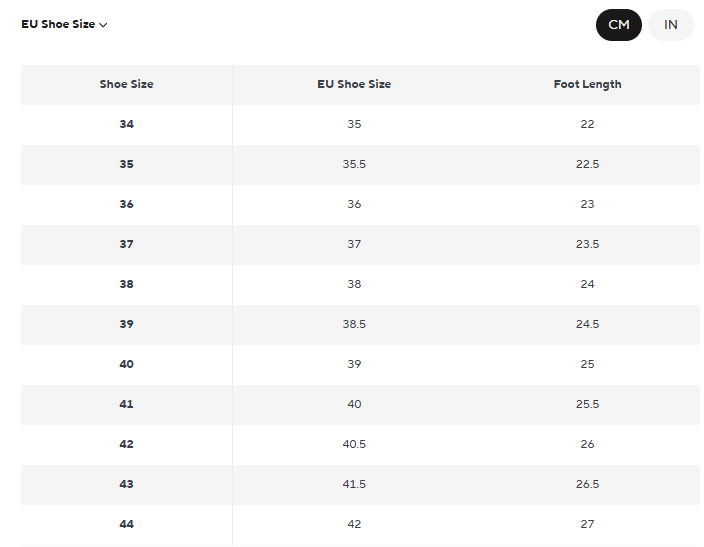Open the EU Shoe Size dropdown
This screenshot has width=704, height=547.
pos(64,24)
